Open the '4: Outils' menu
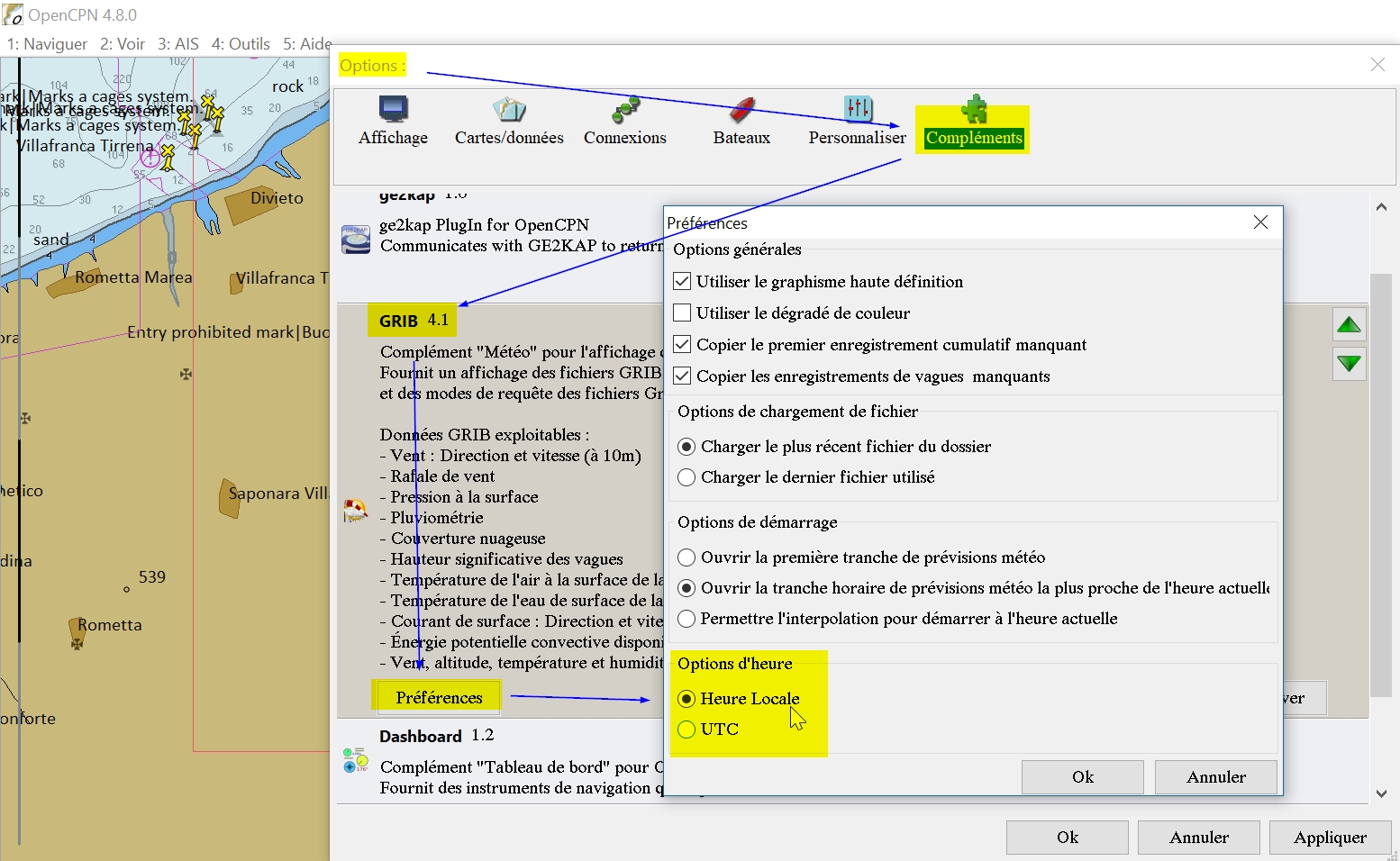 click(241, 44)
